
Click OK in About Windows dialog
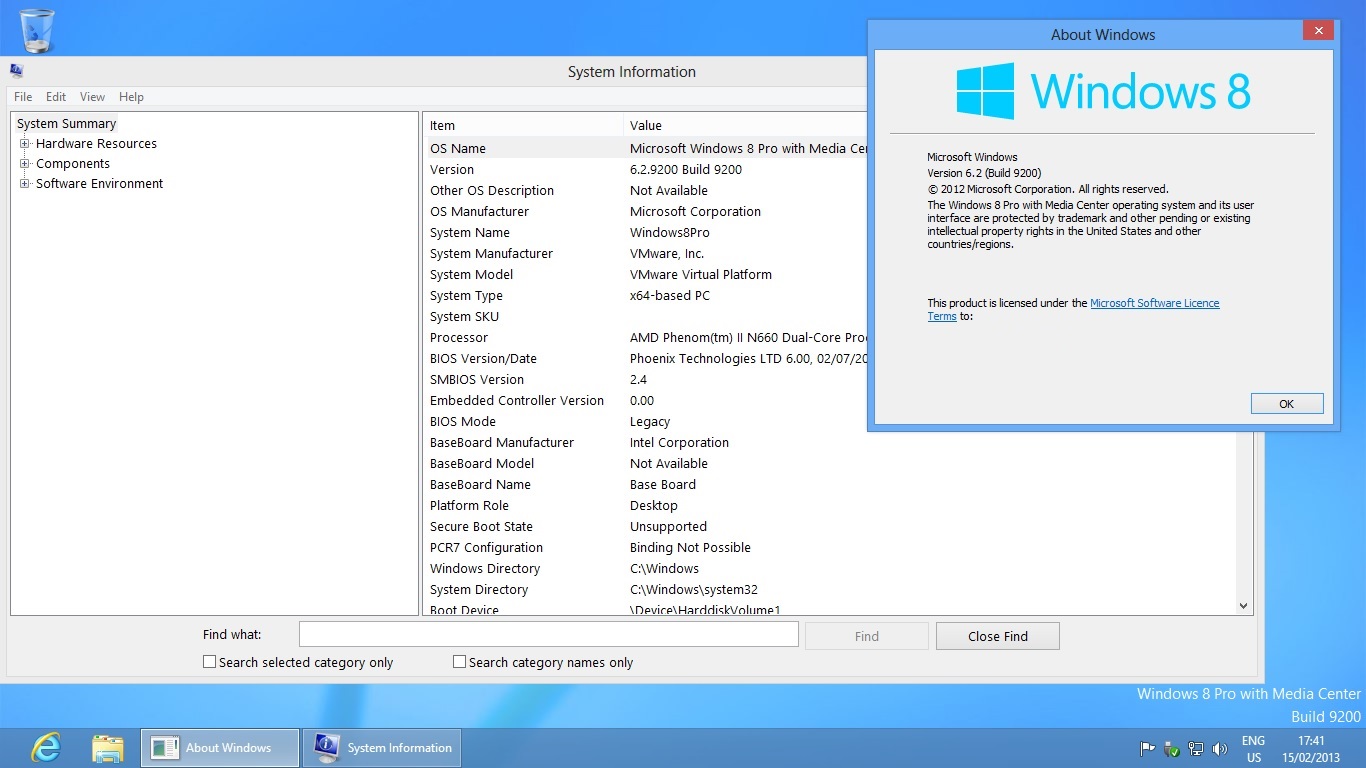tap(1287, 404)
